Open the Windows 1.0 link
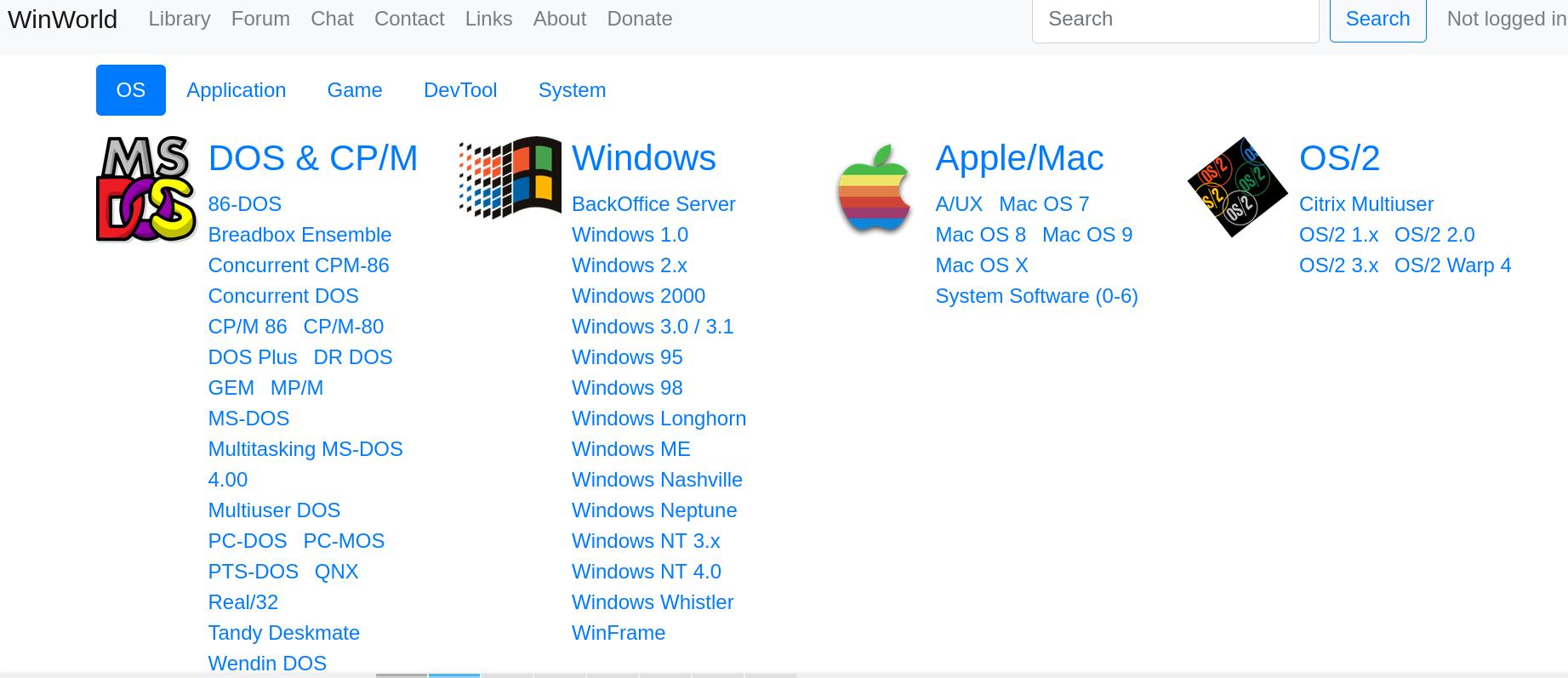This screenshot has width=1568, height=678. [x=630, y=235]
